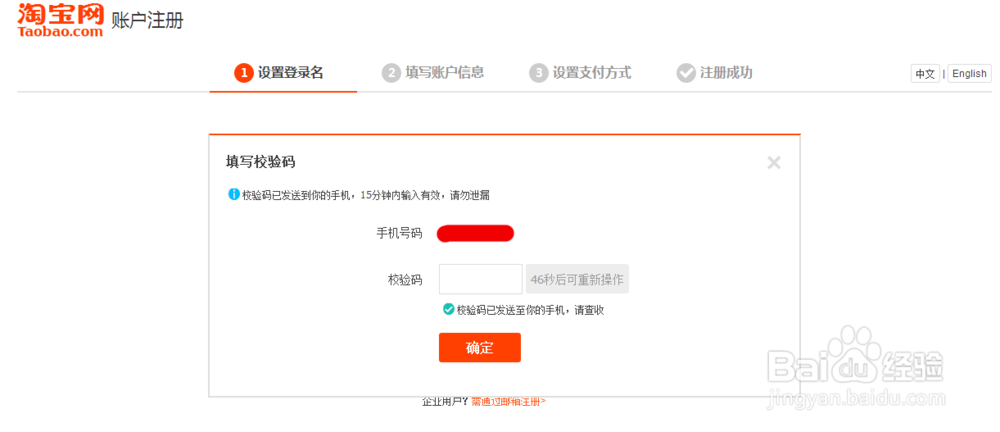
Task: Confirm with the orange 确定 button
Action: pos(480,347)
